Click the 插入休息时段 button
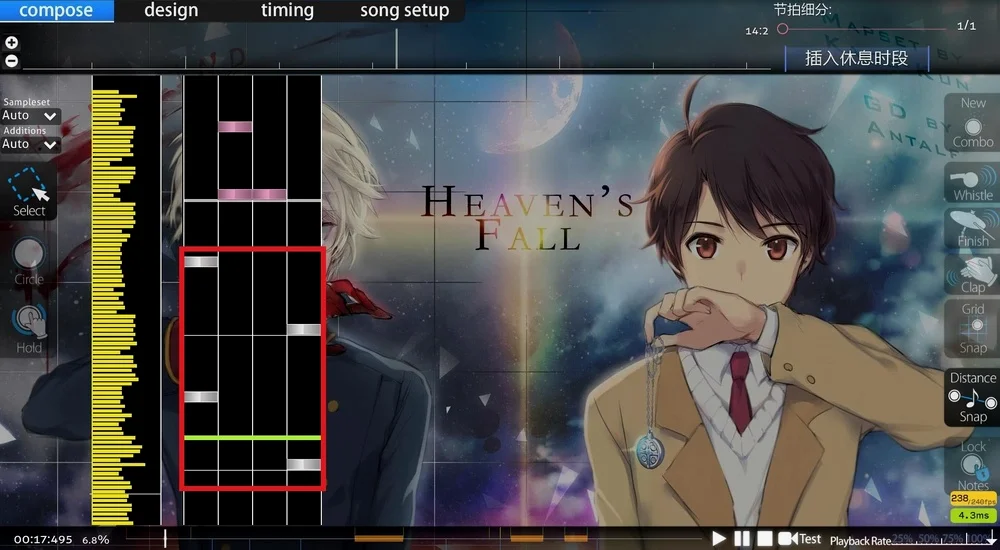The image size is (1000, 550). click(x=857, y=58)
